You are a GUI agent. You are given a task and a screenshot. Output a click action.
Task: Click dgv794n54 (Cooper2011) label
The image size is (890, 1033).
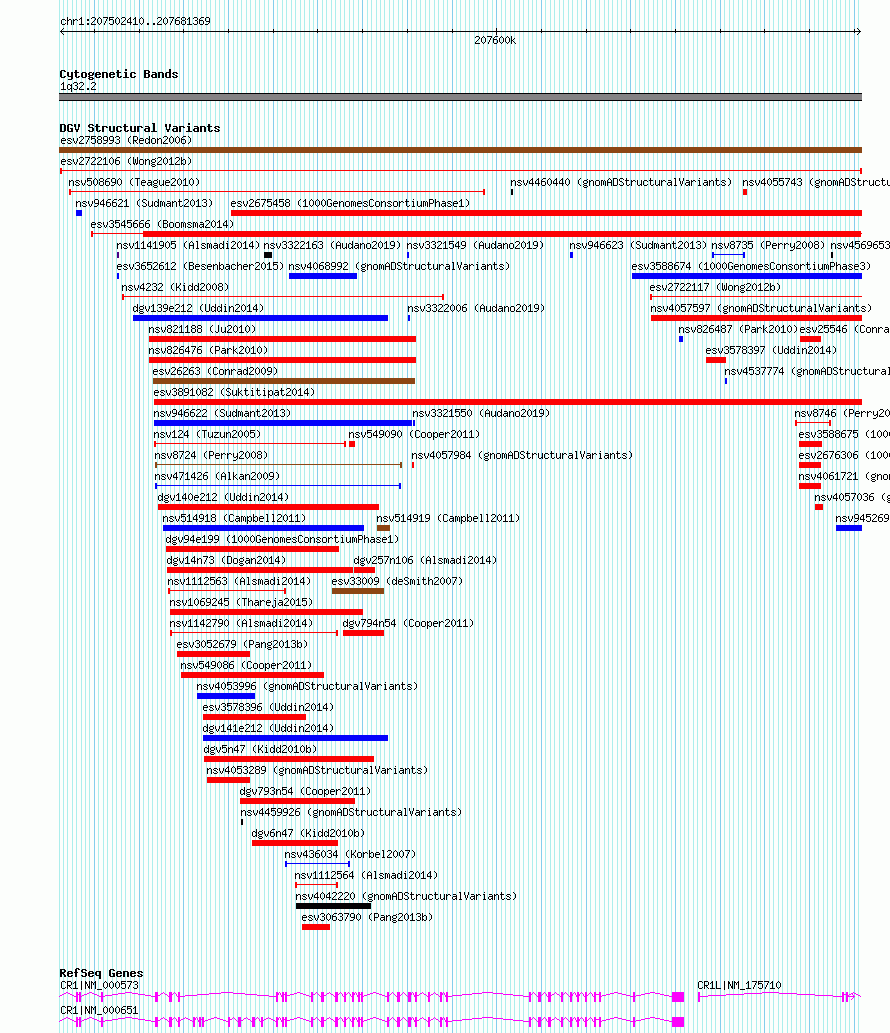408,625
